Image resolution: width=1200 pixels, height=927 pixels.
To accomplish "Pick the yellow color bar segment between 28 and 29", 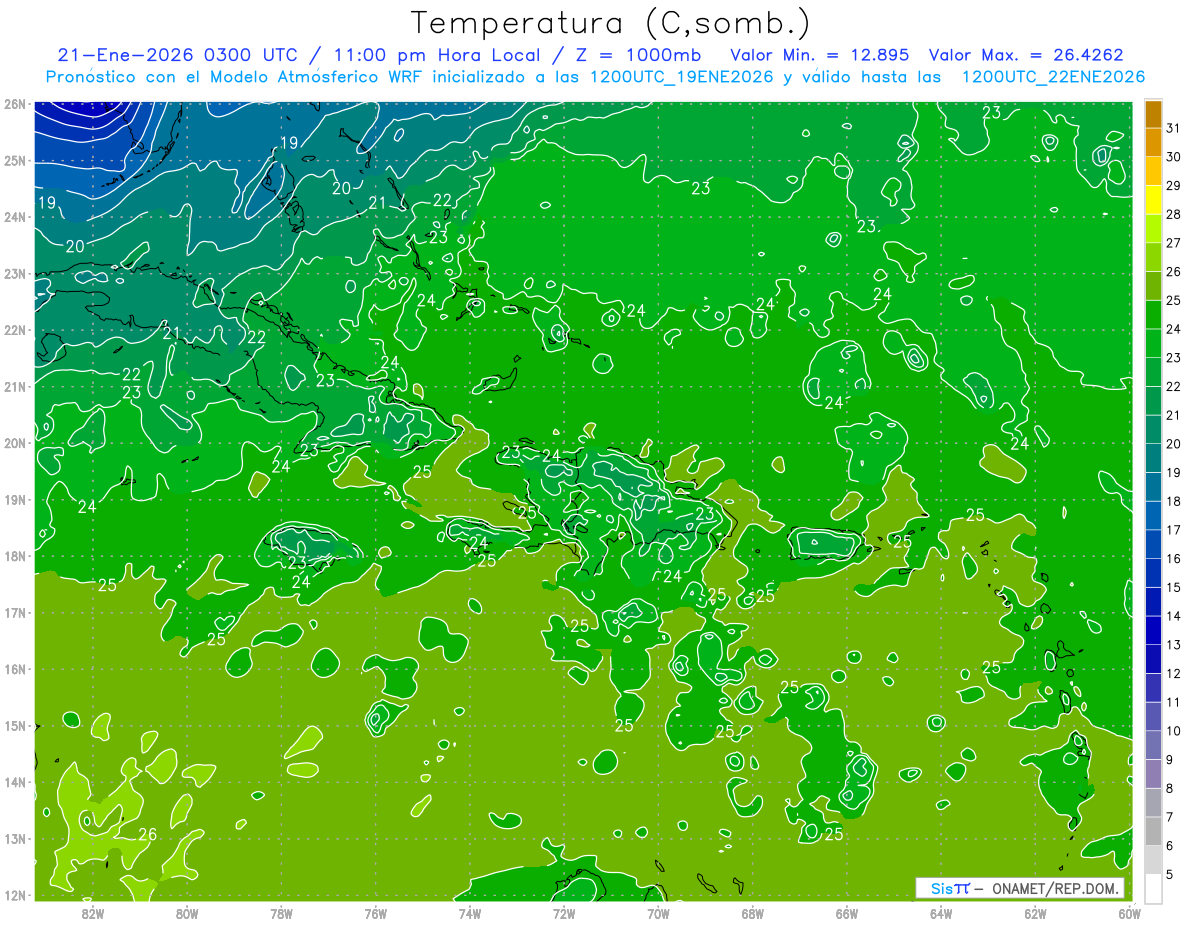I will coord(1153,200).
